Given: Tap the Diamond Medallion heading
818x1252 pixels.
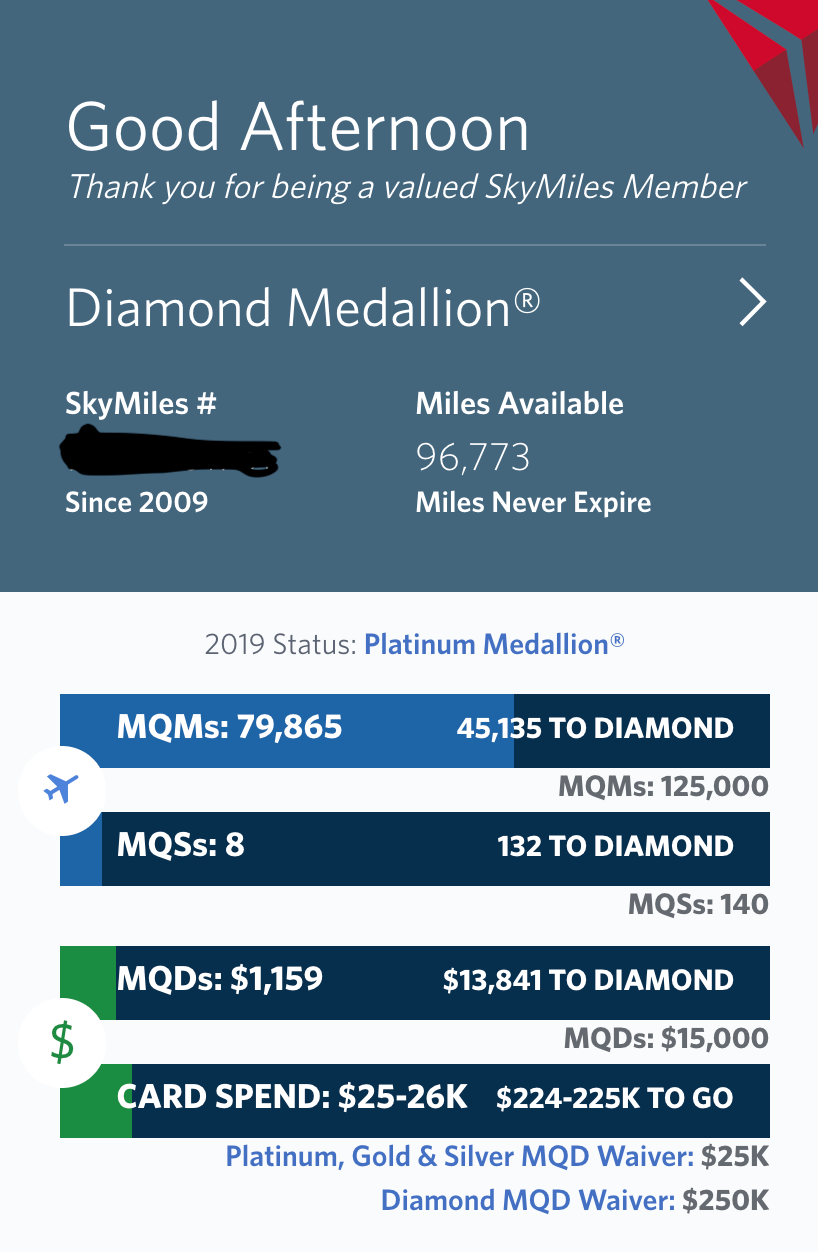Looking at the screenshot, I should [x=303, y=308].
